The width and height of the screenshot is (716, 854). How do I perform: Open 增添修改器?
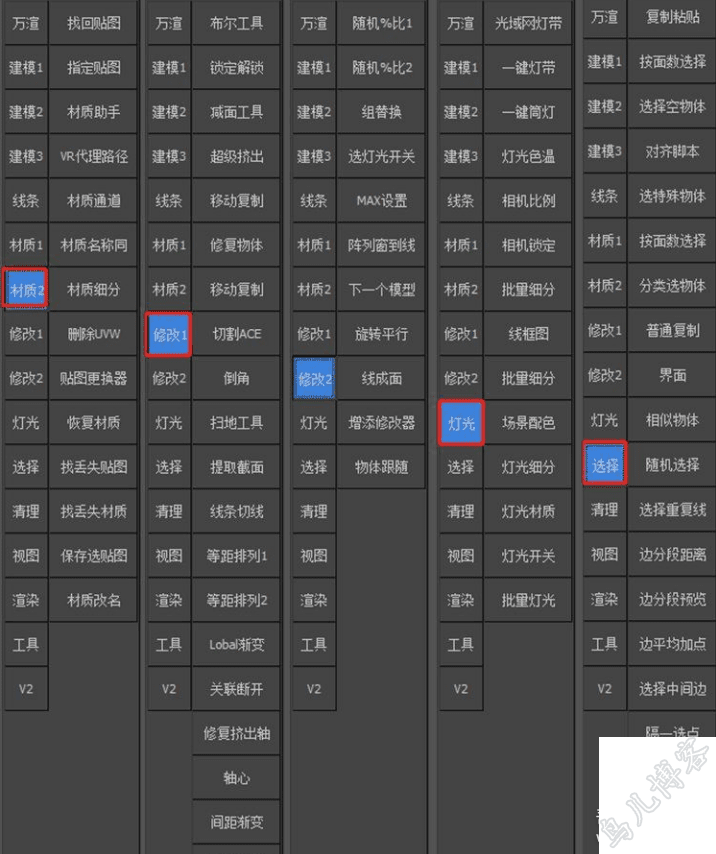click(381, 423)
